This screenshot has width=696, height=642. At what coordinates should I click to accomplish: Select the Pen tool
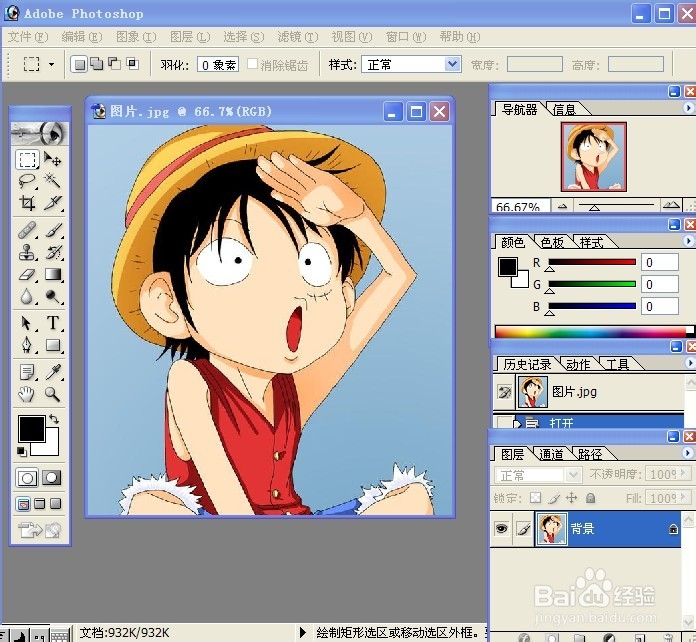[x=27, y=345]
